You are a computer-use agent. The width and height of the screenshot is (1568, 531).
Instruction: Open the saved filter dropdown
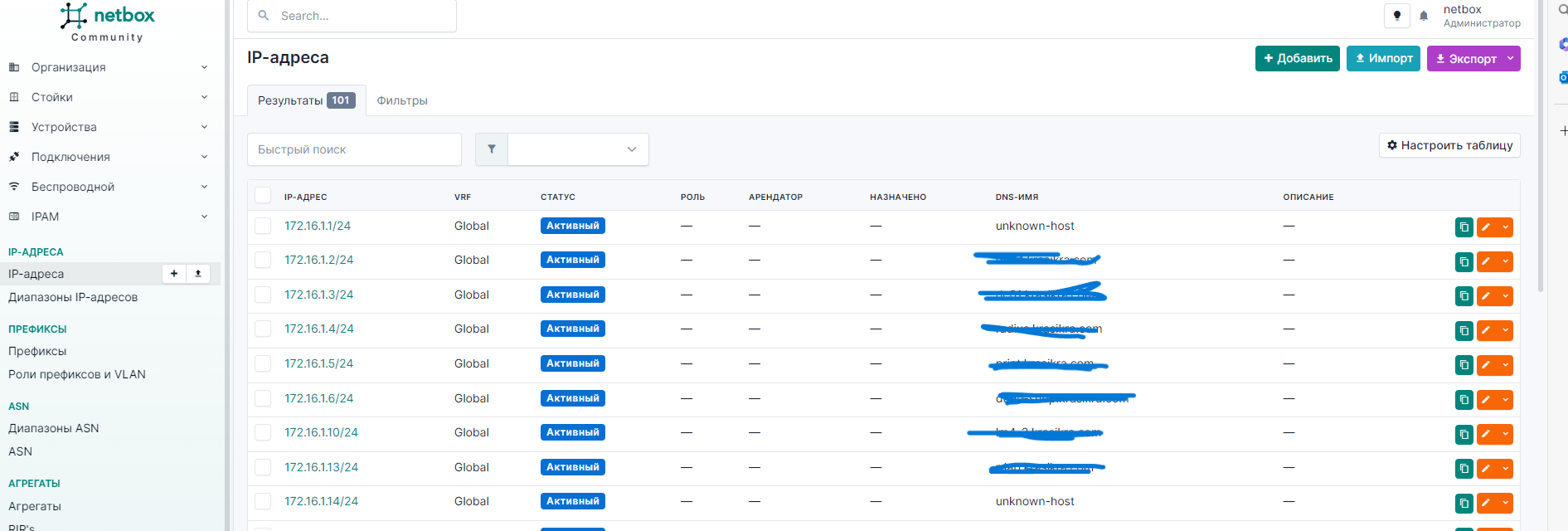coord(578,149)
